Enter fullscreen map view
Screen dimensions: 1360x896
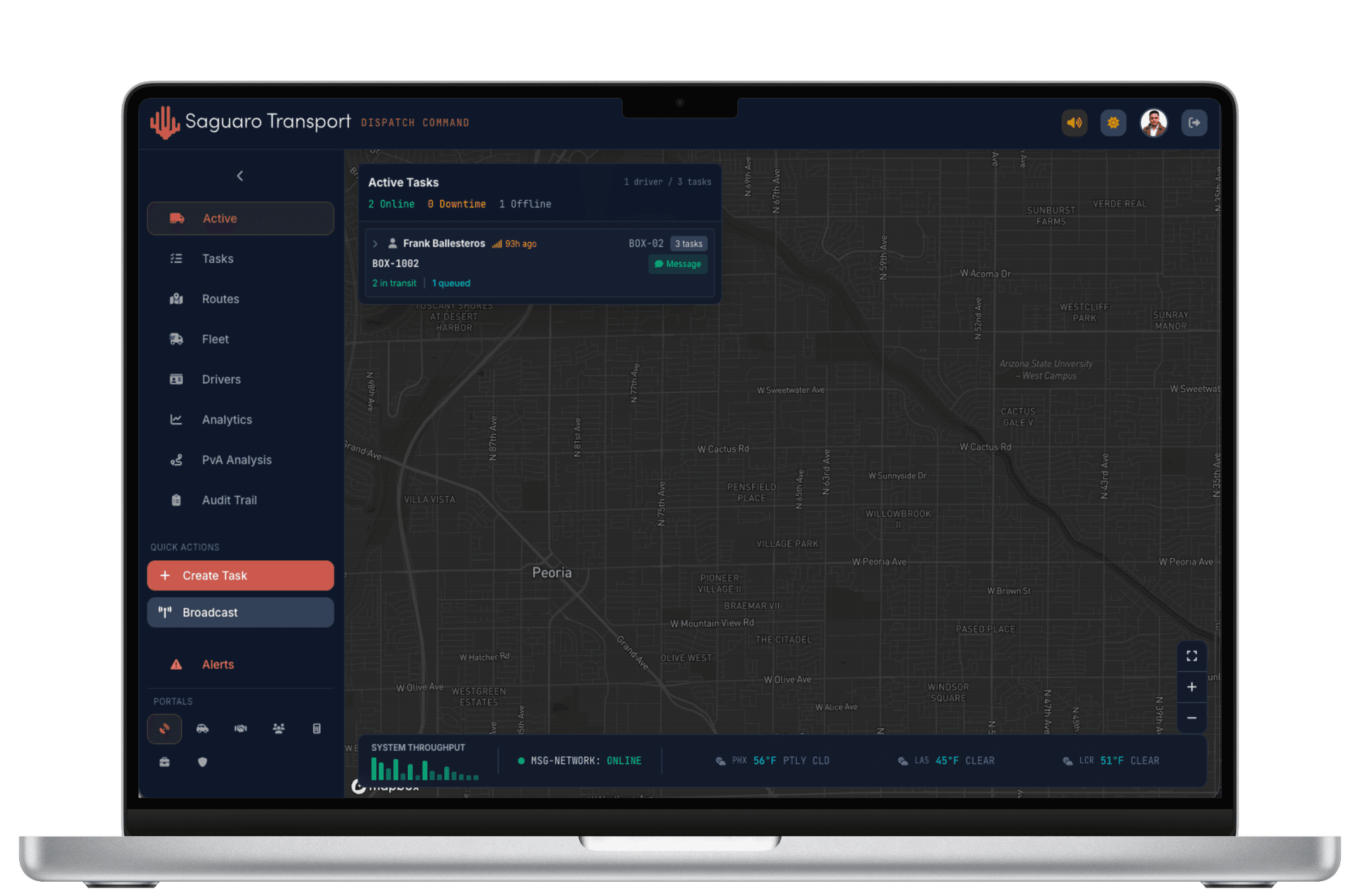click(x=1191, y=656)
